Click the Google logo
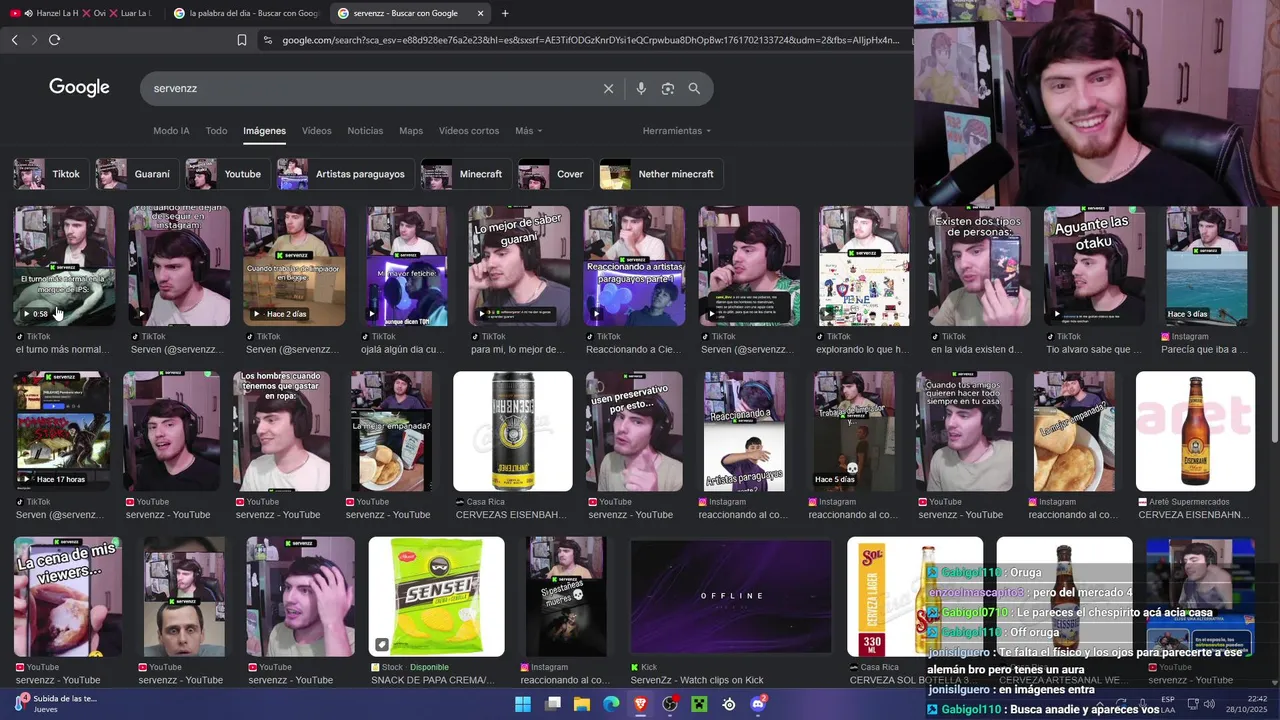The image size is (1280, 720). coord(79,88)
